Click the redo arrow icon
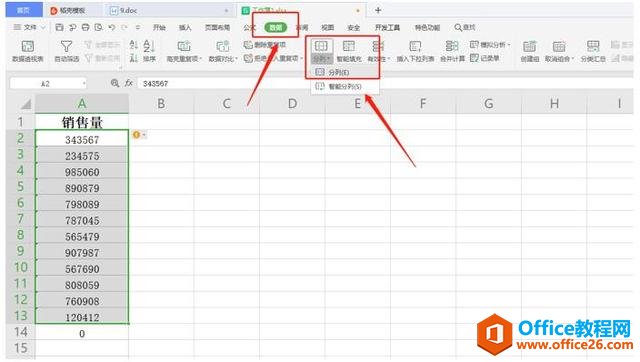Image resolution: width=640 pixels, height=362 pixels. point(124,27)
